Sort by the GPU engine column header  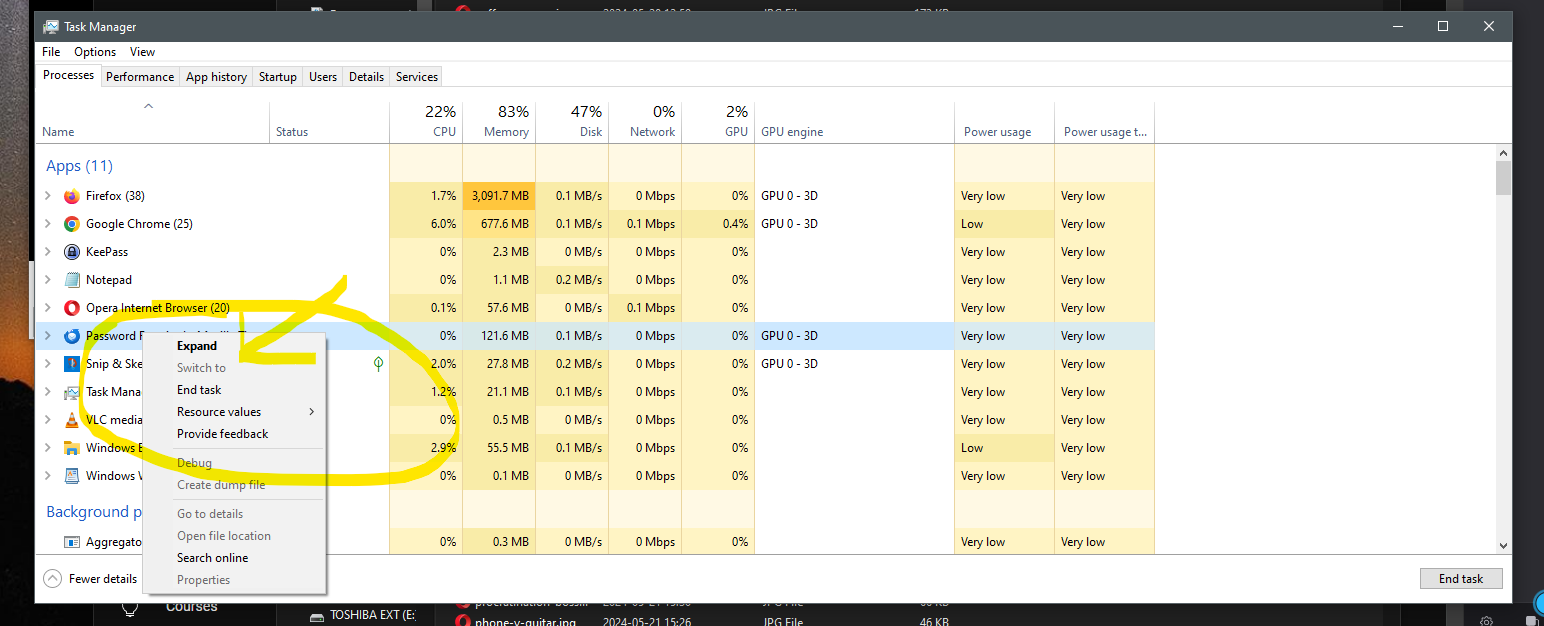(854, 121)
